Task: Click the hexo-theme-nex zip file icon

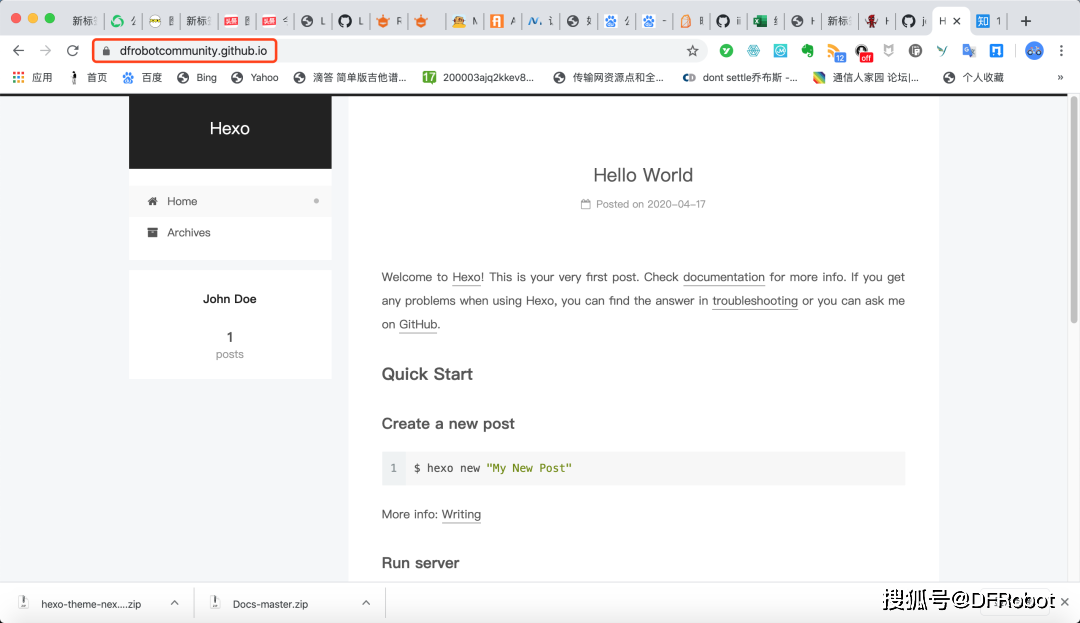Action: coord(23,603)
